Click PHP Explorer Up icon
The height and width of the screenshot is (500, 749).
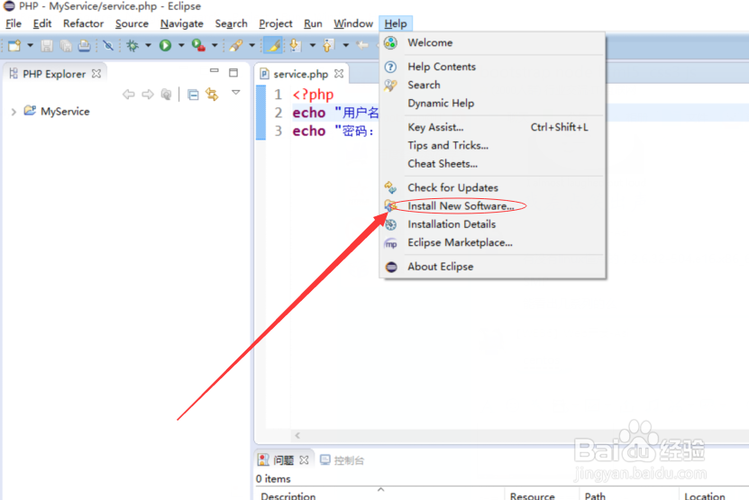166,94
